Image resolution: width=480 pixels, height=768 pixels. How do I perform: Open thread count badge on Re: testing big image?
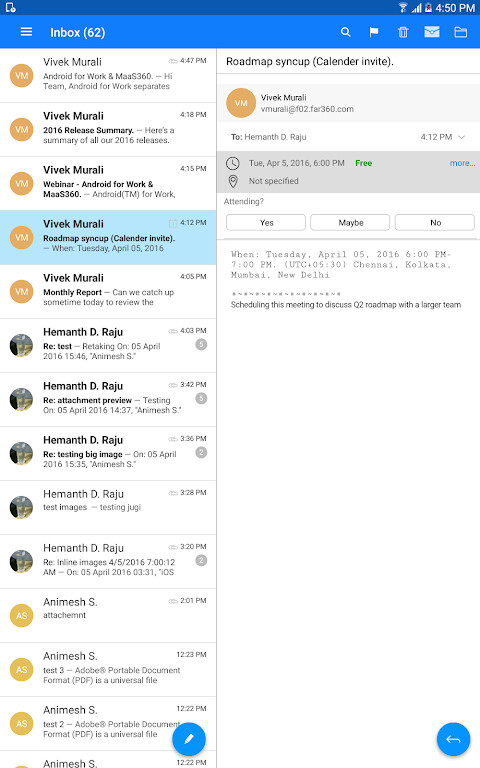point(201,453)
